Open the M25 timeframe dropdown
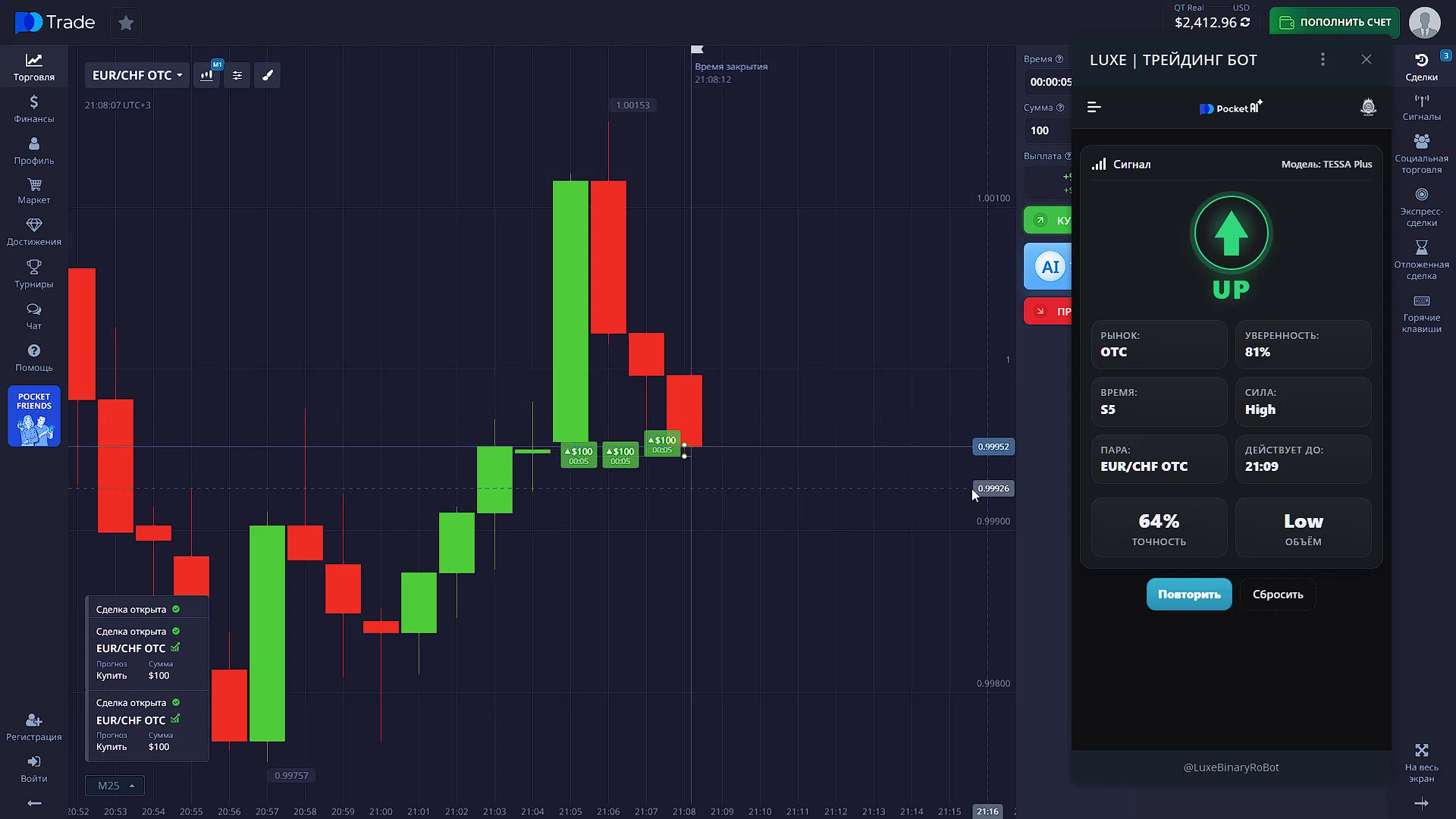This screenshot has height=819, width=1456. 115,786
